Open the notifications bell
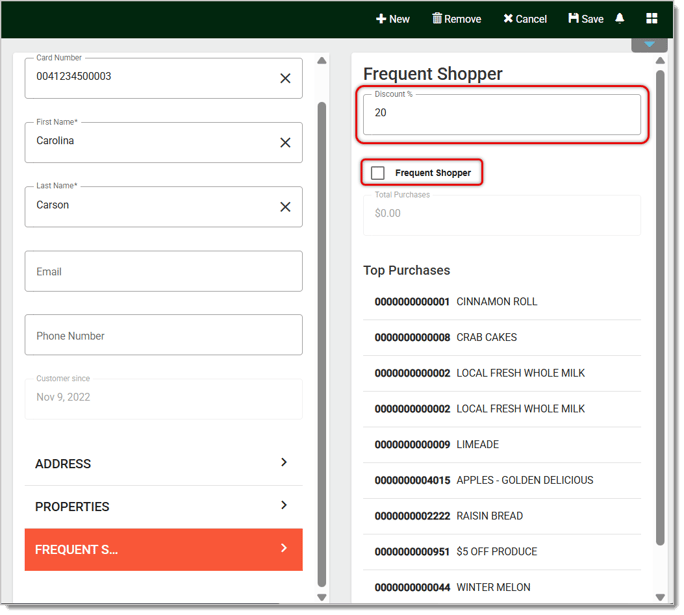684x615 pixels. click(620, 18)
